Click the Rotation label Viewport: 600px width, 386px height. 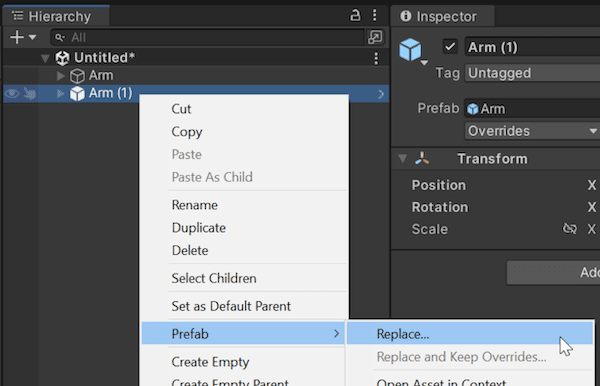440,207
